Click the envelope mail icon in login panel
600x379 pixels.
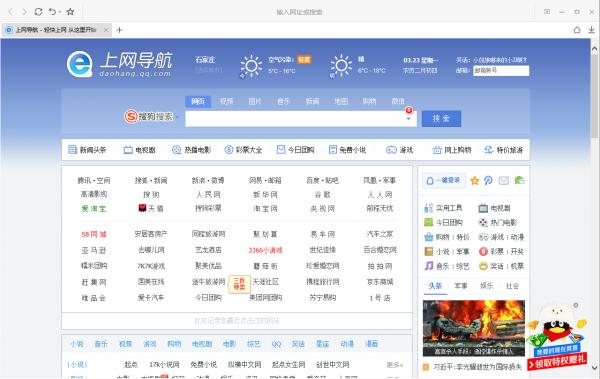coord(504,181)
